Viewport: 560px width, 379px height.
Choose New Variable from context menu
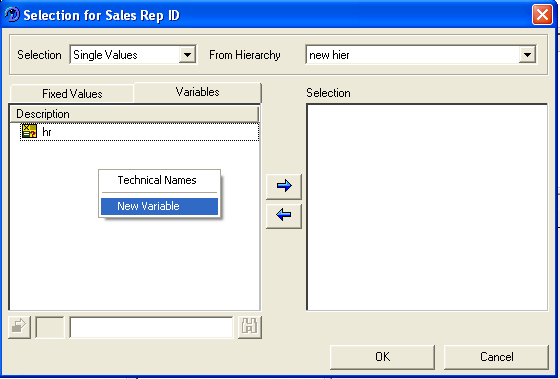coord(159,206)
